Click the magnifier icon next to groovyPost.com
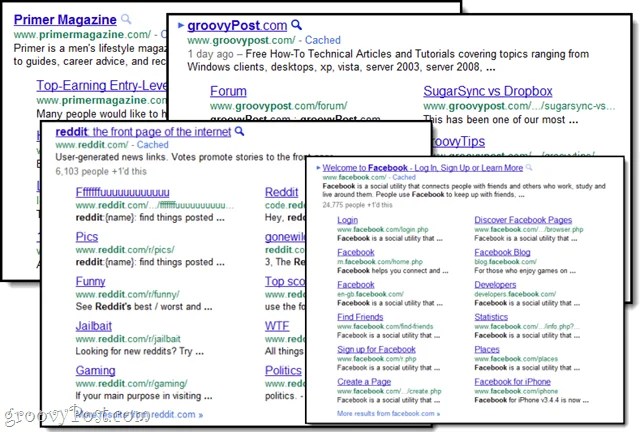 pyautogui.click(x=296, y=25)
